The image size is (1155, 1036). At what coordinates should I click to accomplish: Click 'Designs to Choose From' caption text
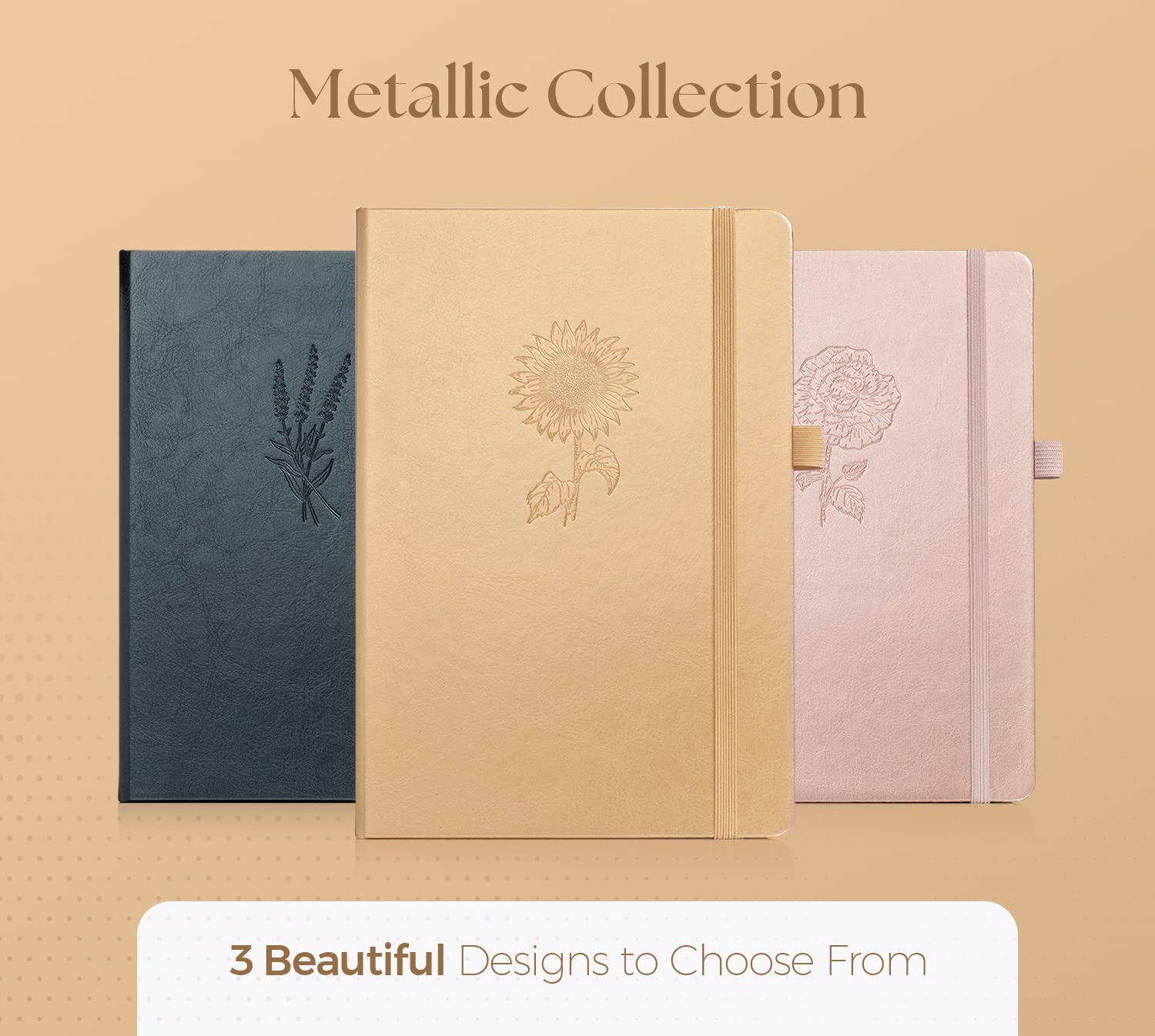[693, 962]
